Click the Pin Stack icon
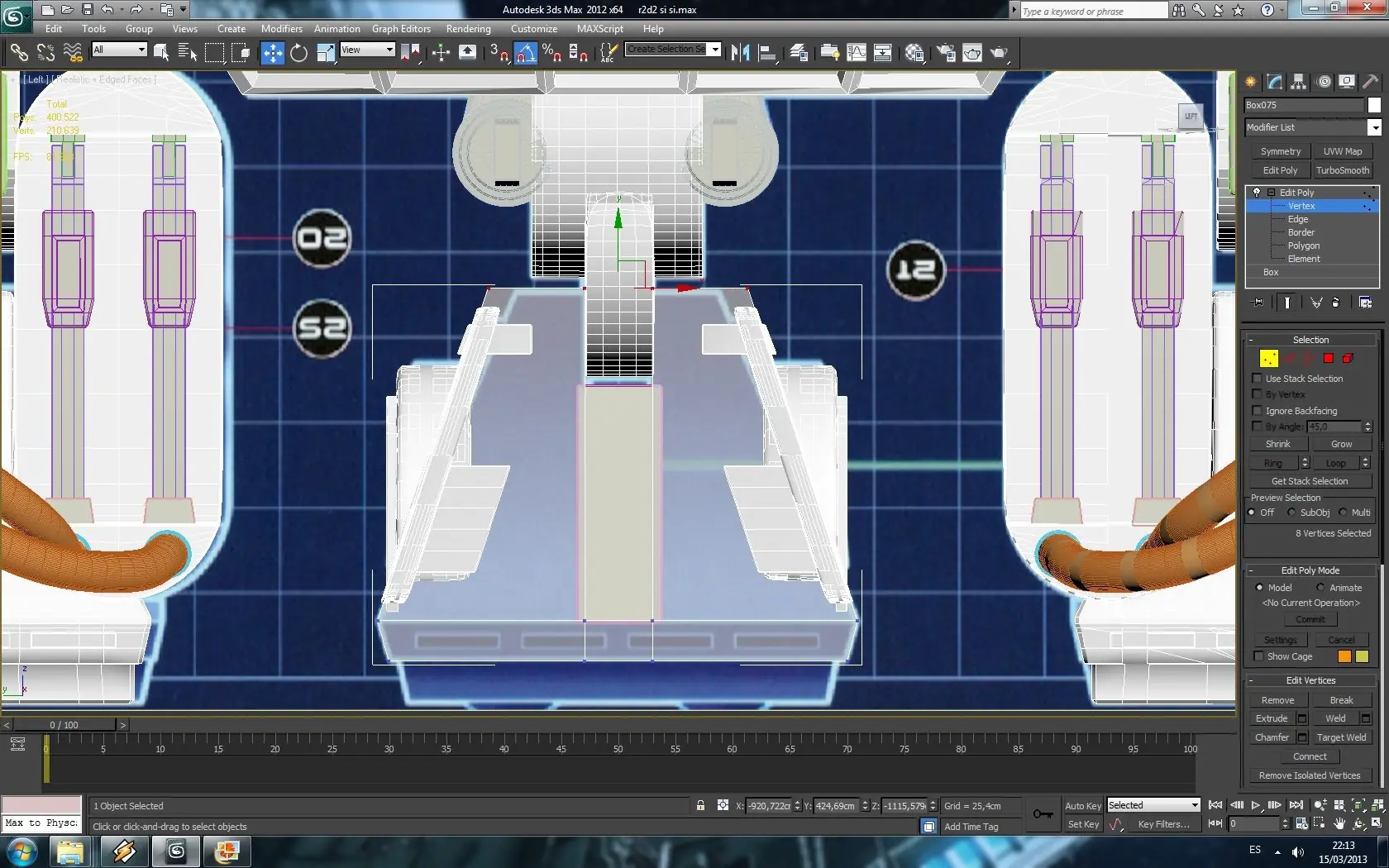 [x=1258, y=303]
